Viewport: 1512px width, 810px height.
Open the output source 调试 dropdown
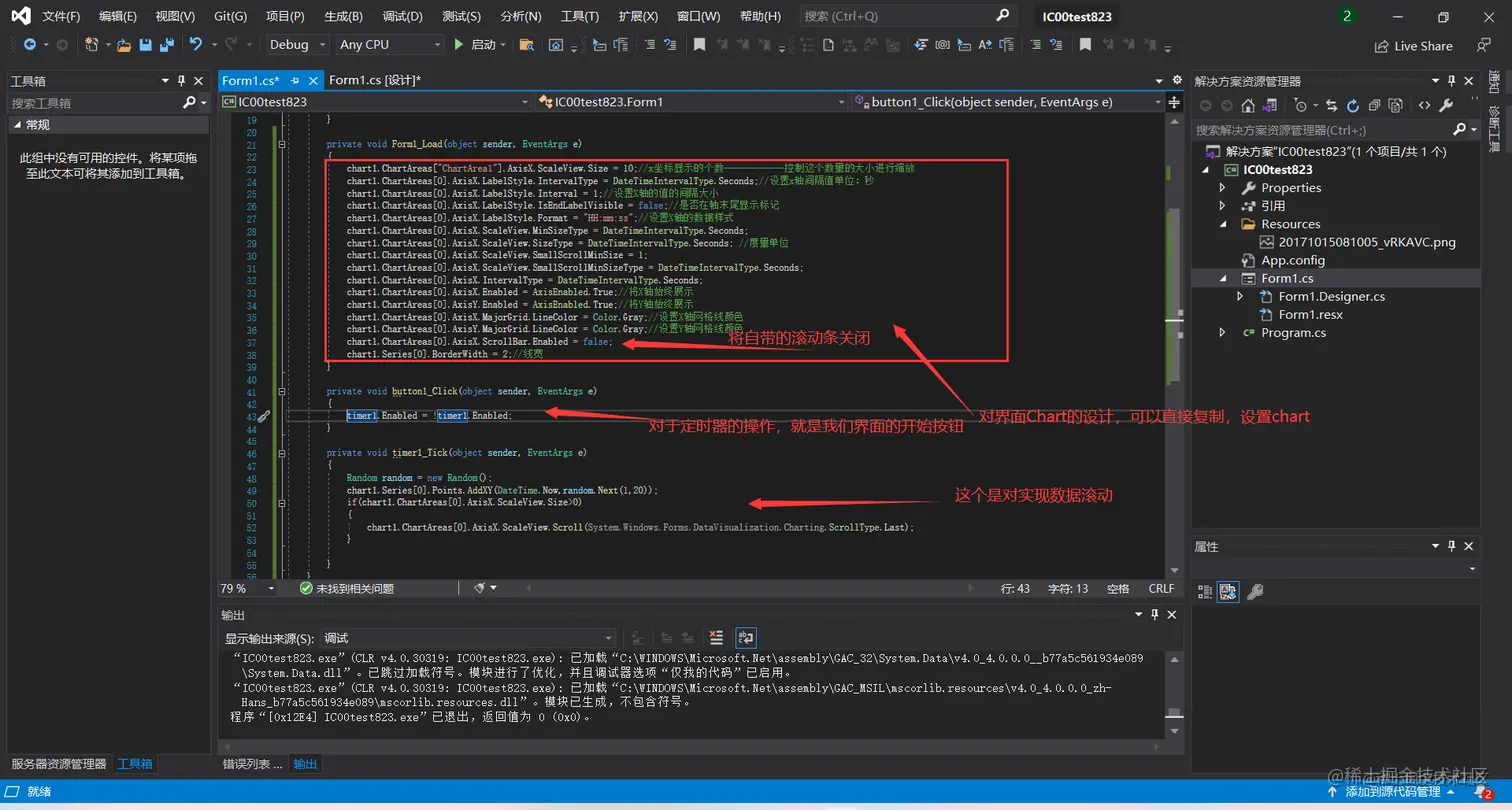tap(468, 638)
